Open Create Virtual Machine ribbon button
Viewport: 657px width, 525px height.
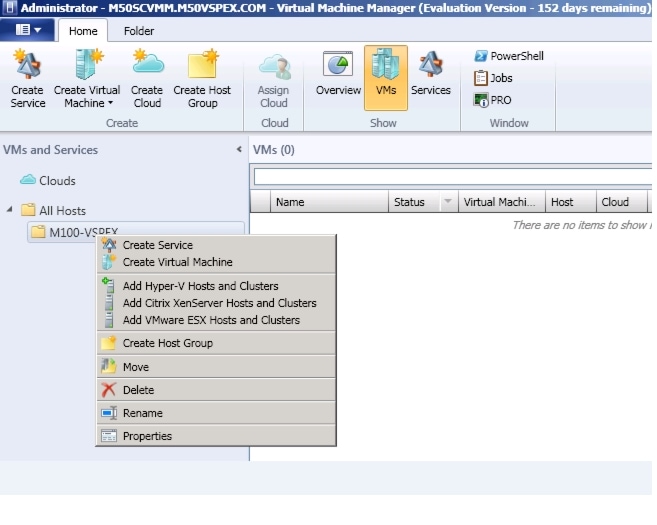pos(87,78)
